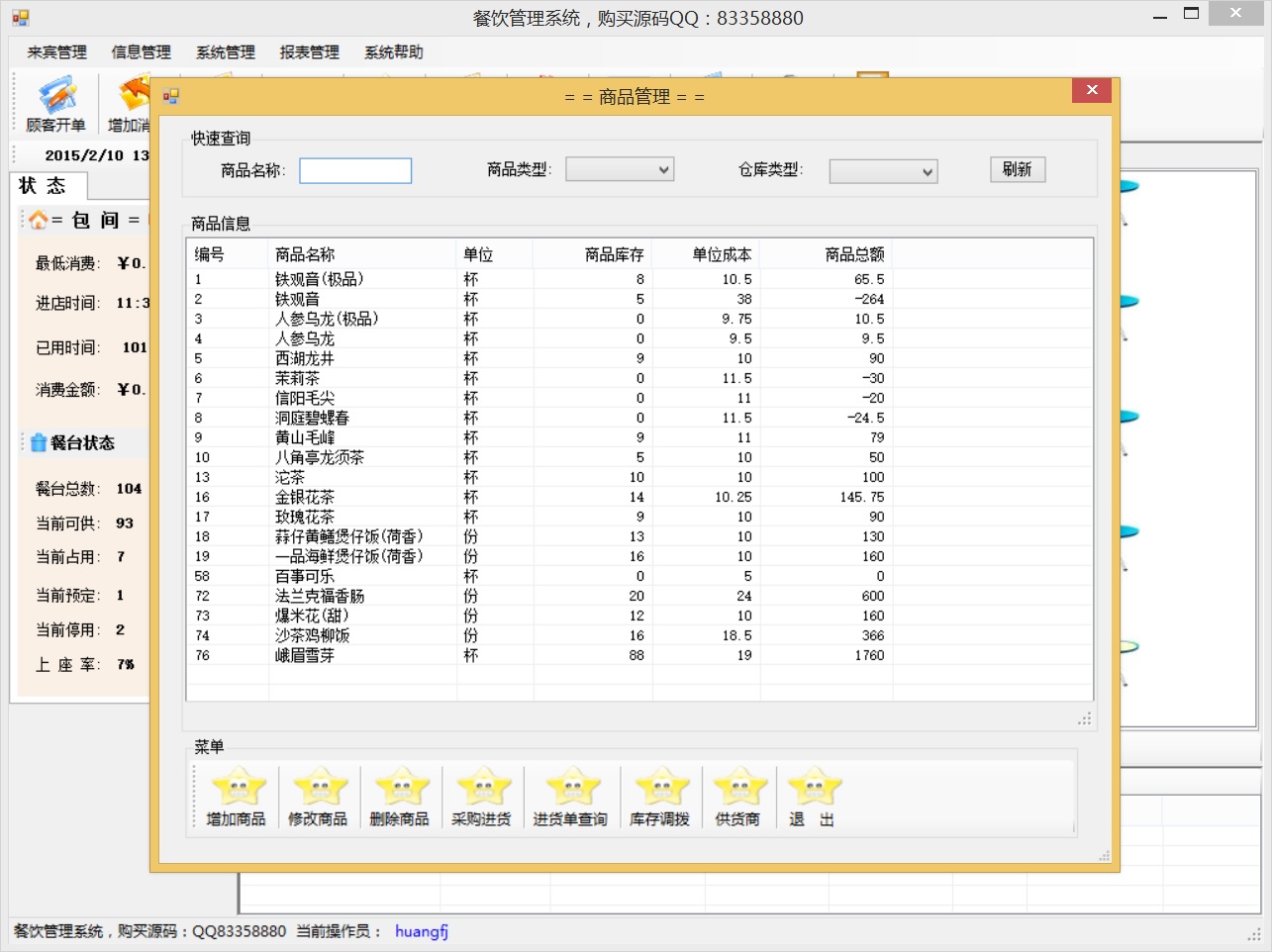
Task: Click the 增加商品 star icon
Action: coord(237,790)
